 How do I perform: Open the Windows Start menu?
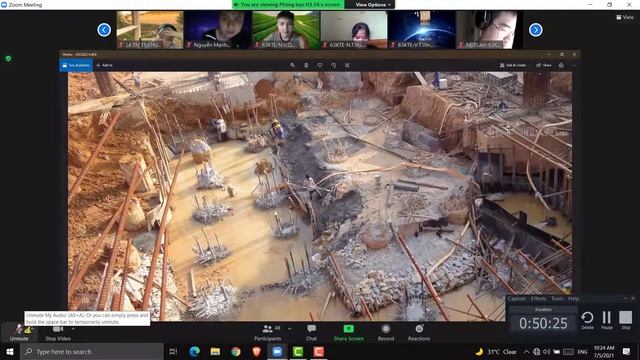click(x=10, y=351)
